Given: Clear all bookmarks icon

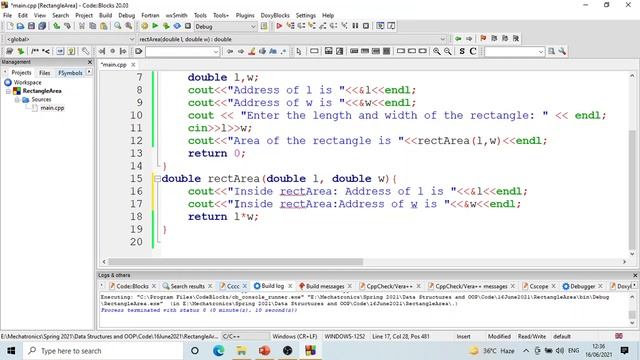Looking at the screenshot, I should (x=516, y=38).
